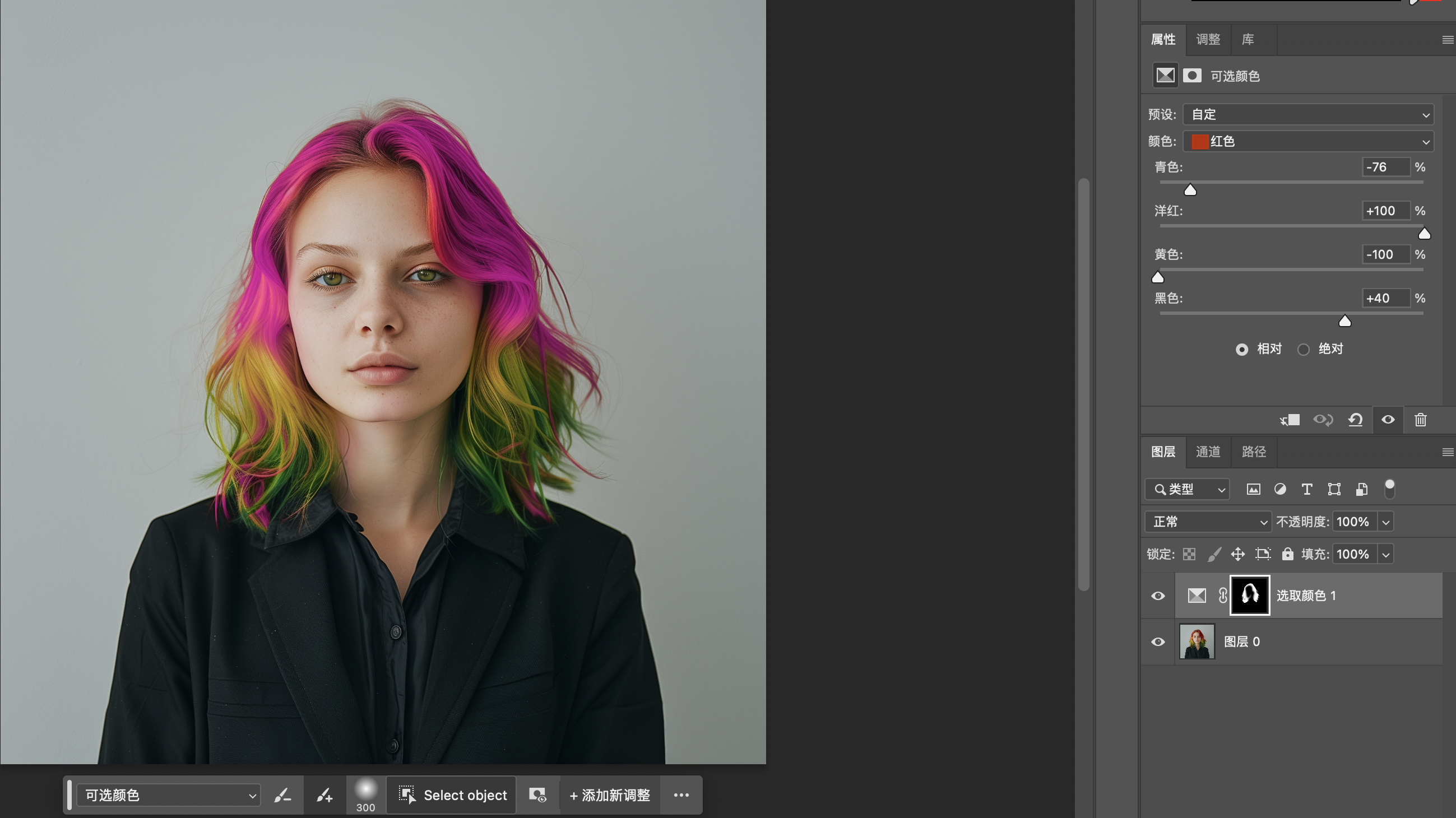Hide the 选取颜色 1 layer
This screenshot has width=1456, height=818.
pos(1157,596)
